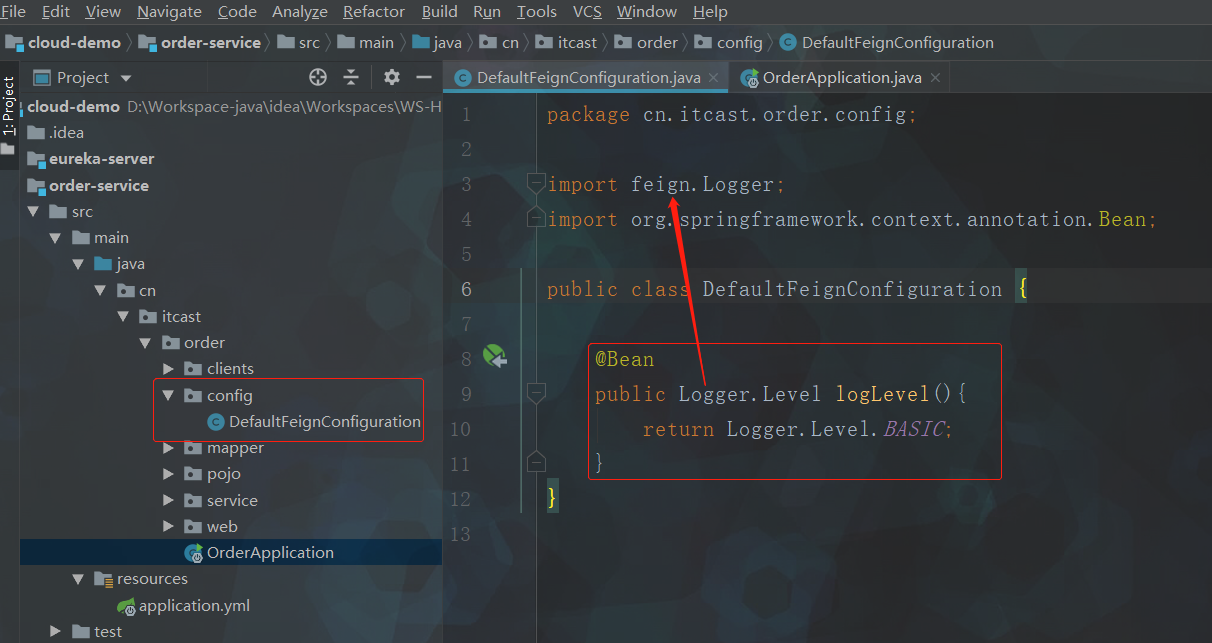This screenshot has height=643, width=1212.
Task: Collapse the cn package arrow
Action: (x=100, y=290)
